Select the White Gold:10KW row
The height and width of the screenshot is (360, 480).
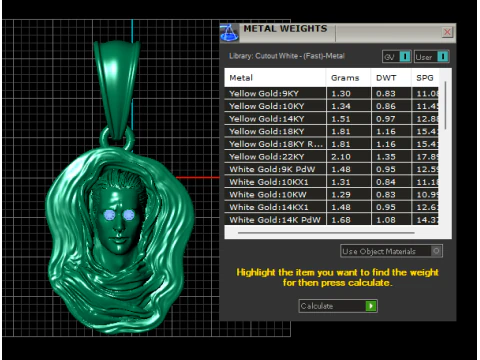(x=332, y=195)
